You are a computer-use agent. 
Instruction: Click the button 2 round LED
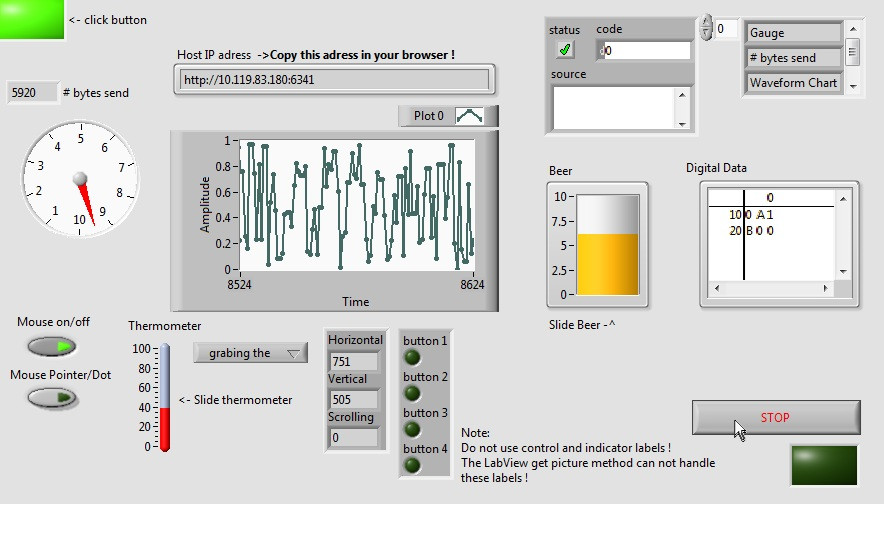(x=412, y=394)
